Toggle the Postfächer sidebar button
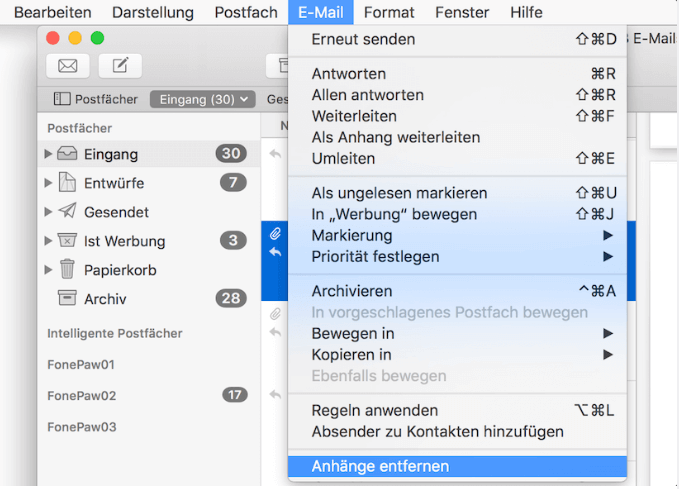Image resolution: width=679 pixels, height=489 pixels. (x=96, y=99)
